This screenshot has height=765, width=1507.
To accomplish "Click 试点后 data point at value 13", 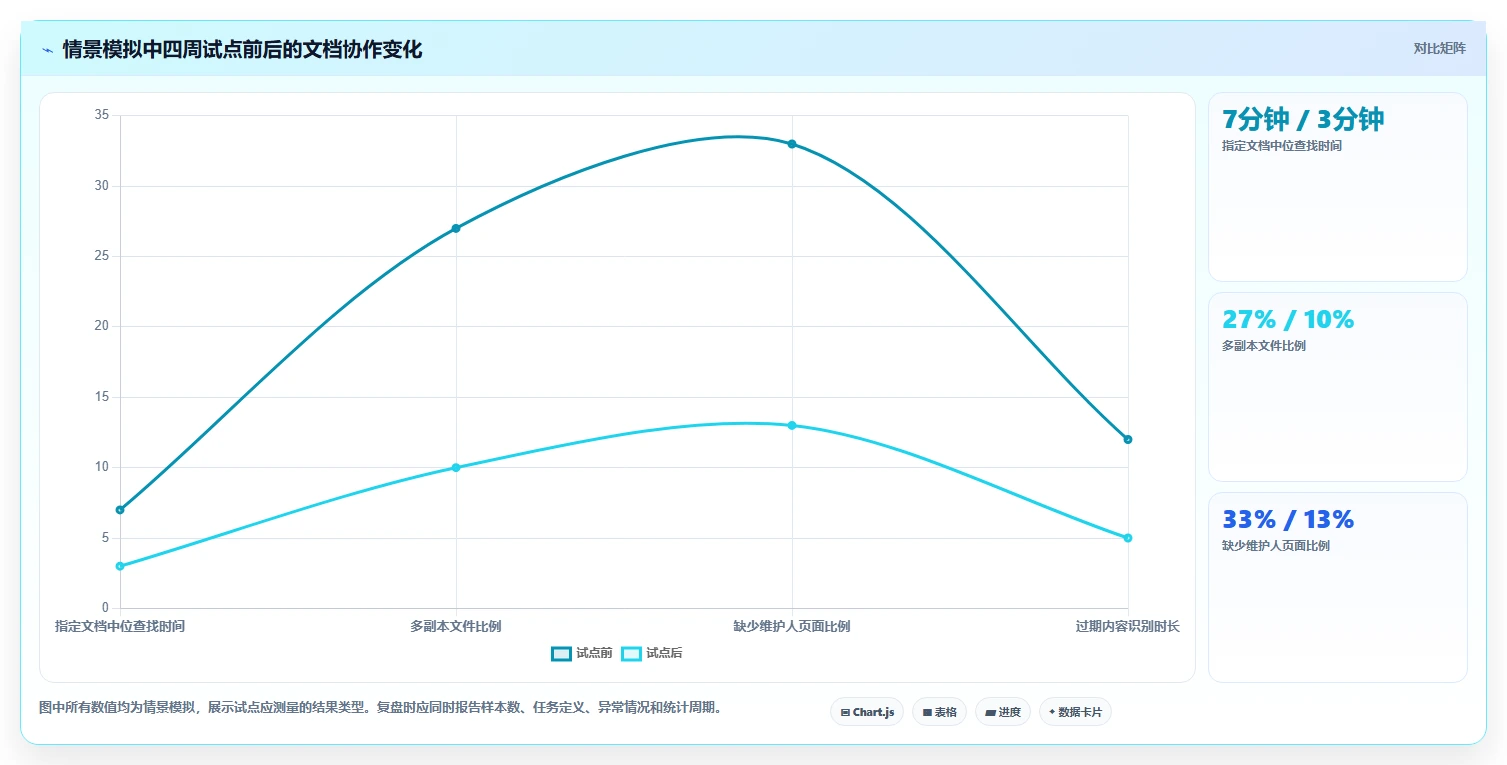I will (x=792, y=425).
